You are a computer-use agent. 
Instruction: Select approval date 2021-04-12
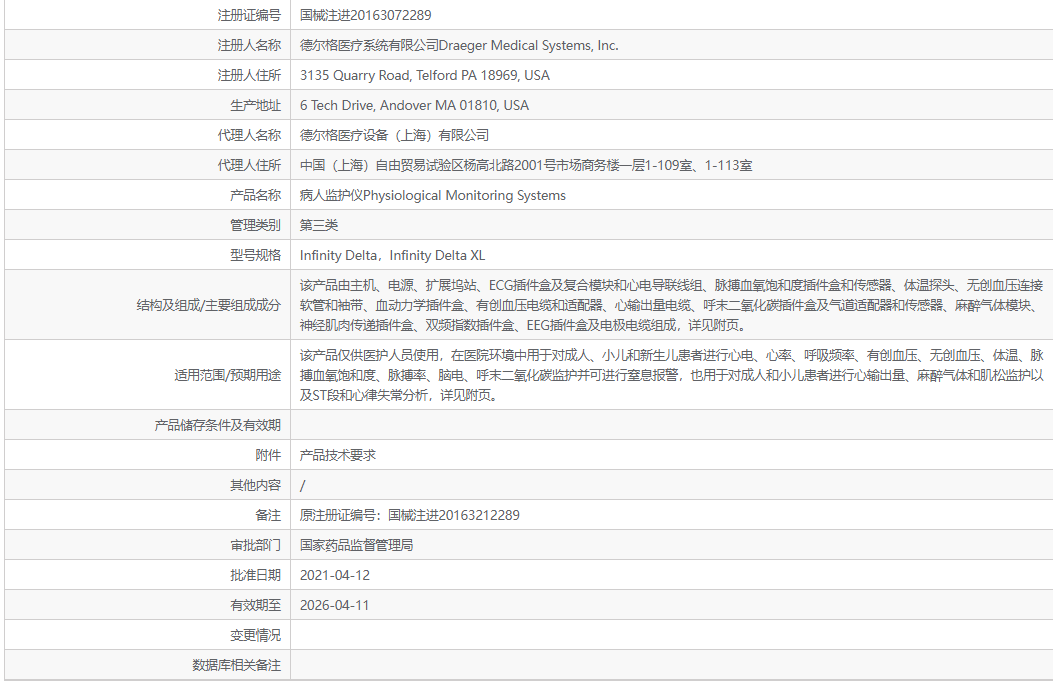tap(334, 575)
